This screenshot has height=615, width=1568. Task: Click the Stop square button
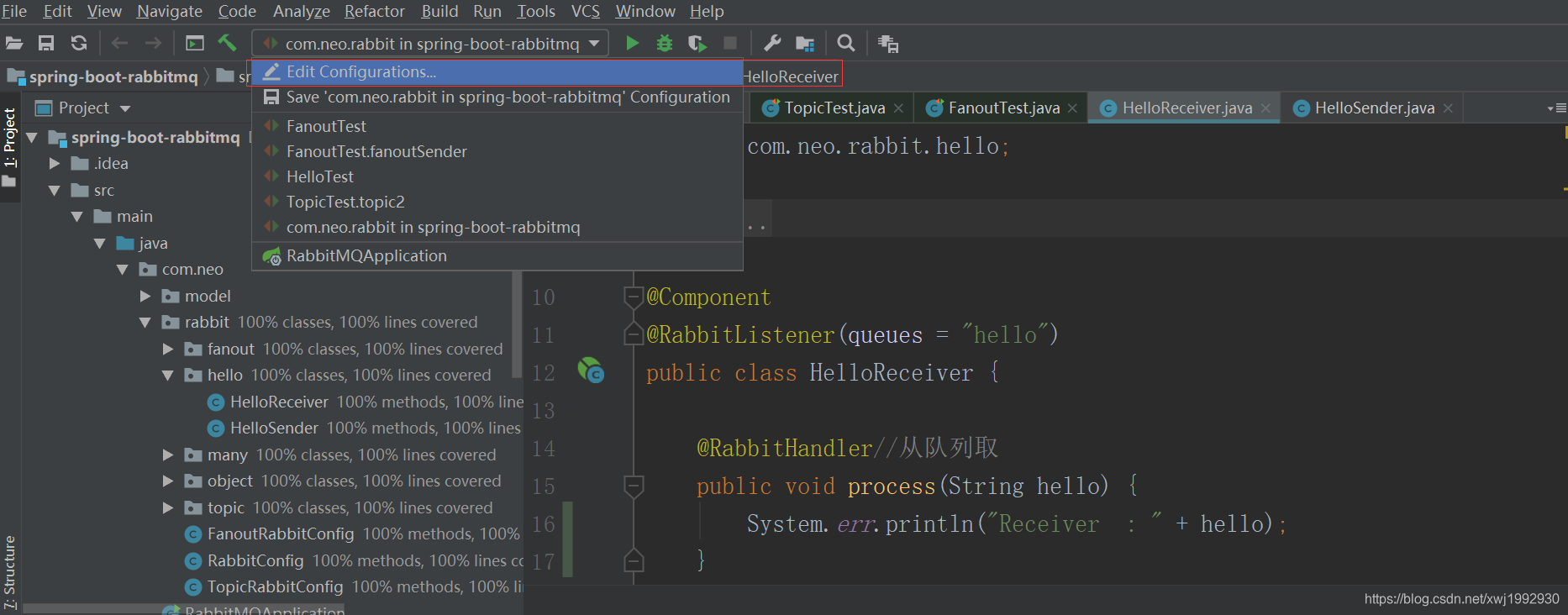pos(730,43)
